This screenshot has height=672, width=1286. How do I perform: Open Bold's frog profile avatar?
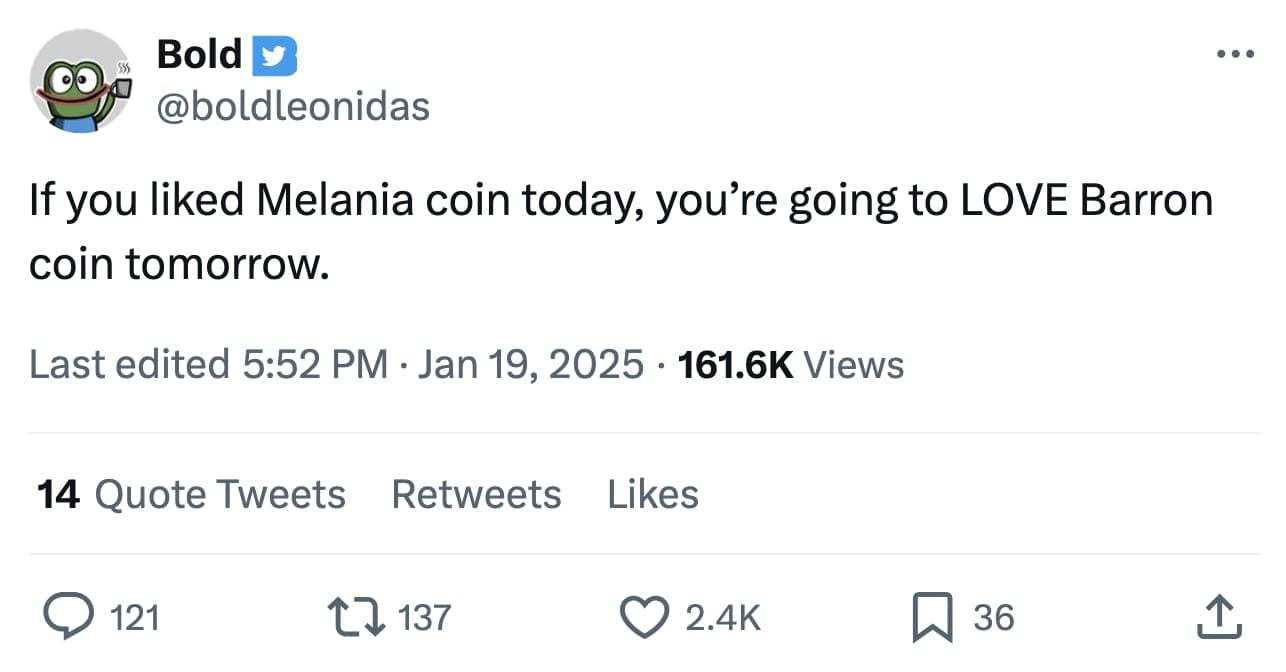pos(82,82)
